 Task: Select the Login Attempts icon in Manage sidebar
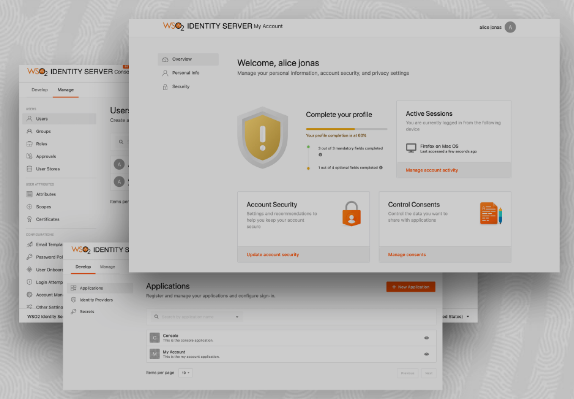(x=30, y=282)
